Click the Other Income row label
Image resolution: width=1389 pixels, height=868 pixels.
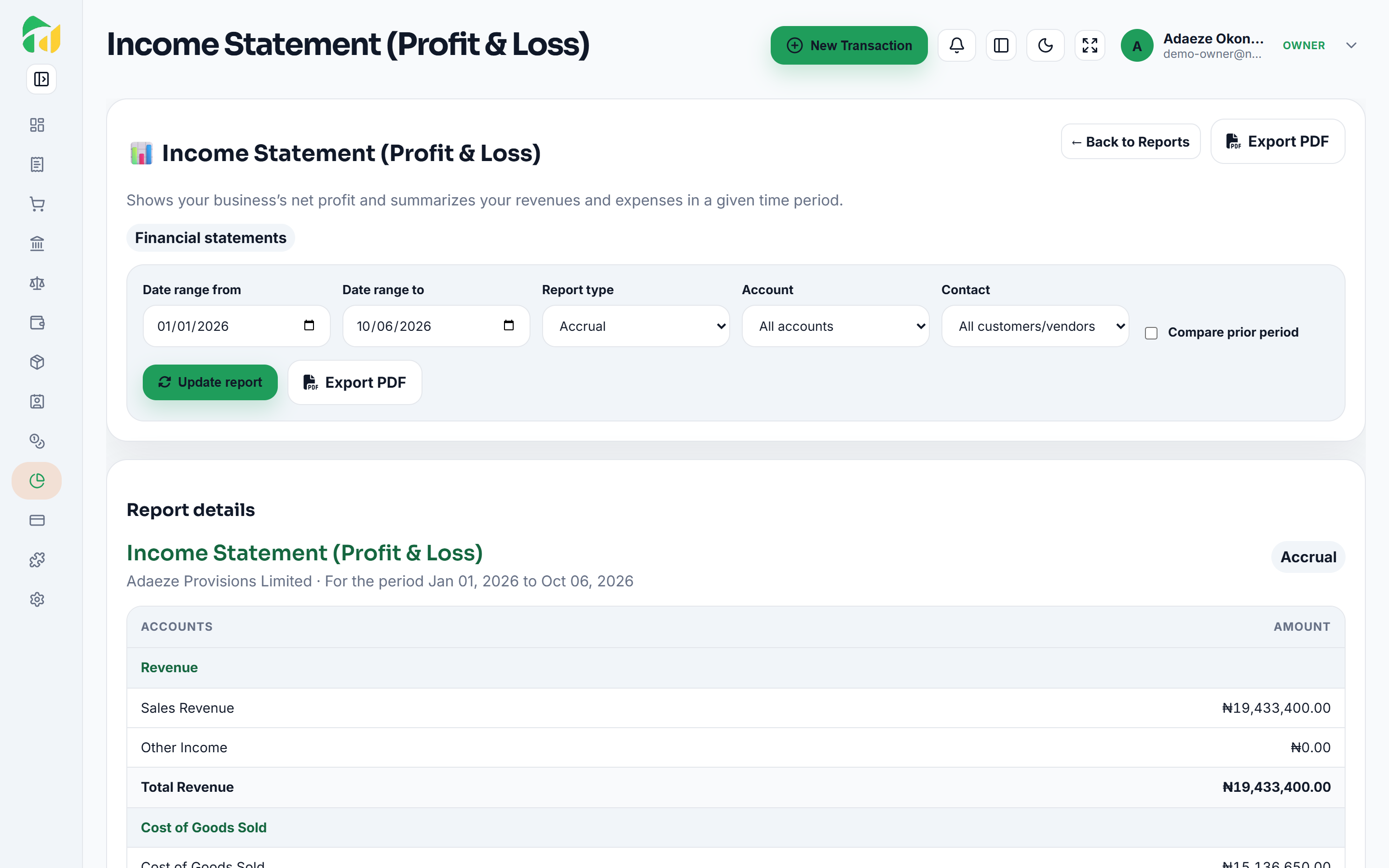coord(184,747)
